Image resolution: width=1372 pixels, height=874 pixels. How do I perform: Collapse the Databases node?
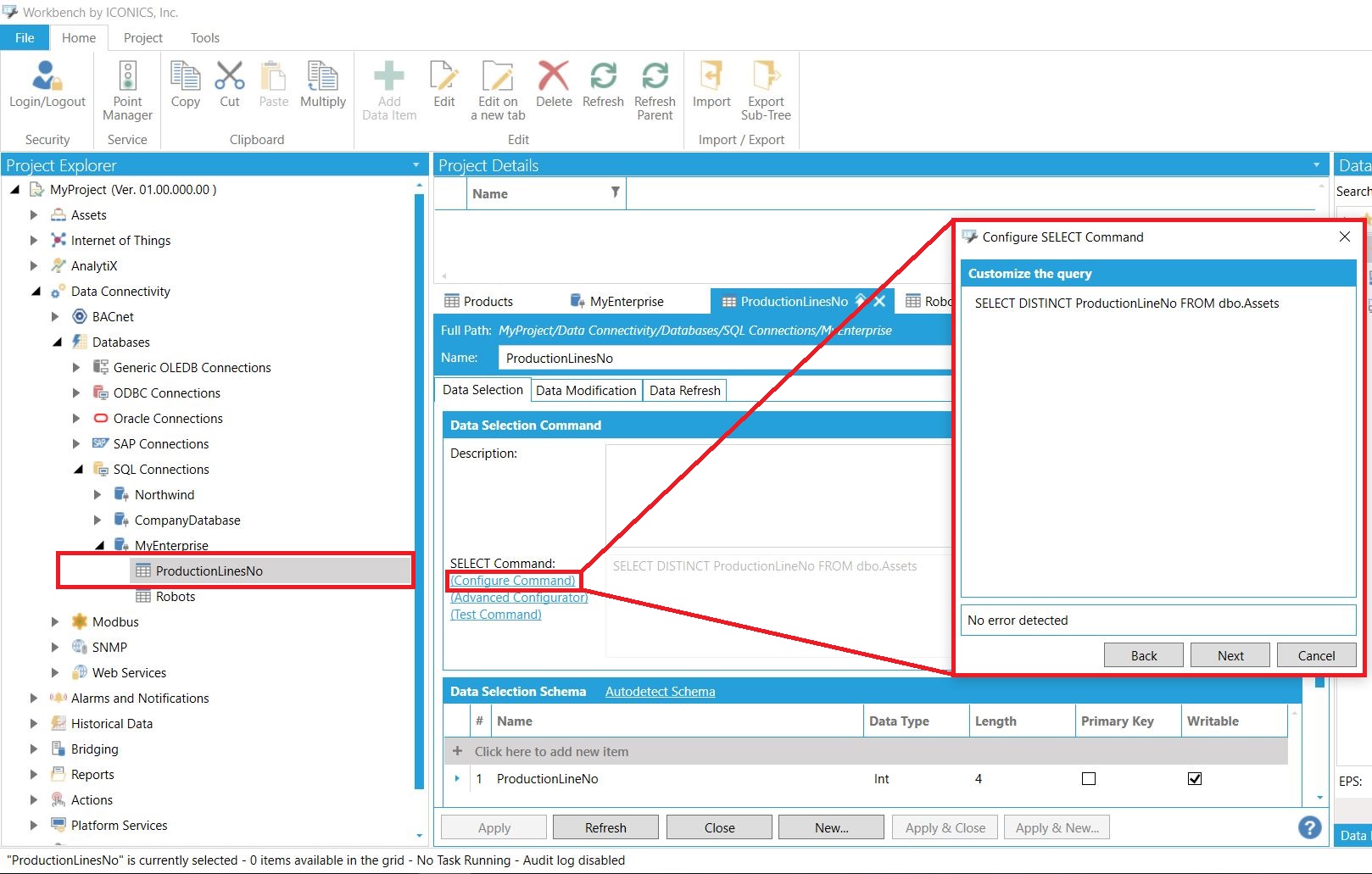57,342
